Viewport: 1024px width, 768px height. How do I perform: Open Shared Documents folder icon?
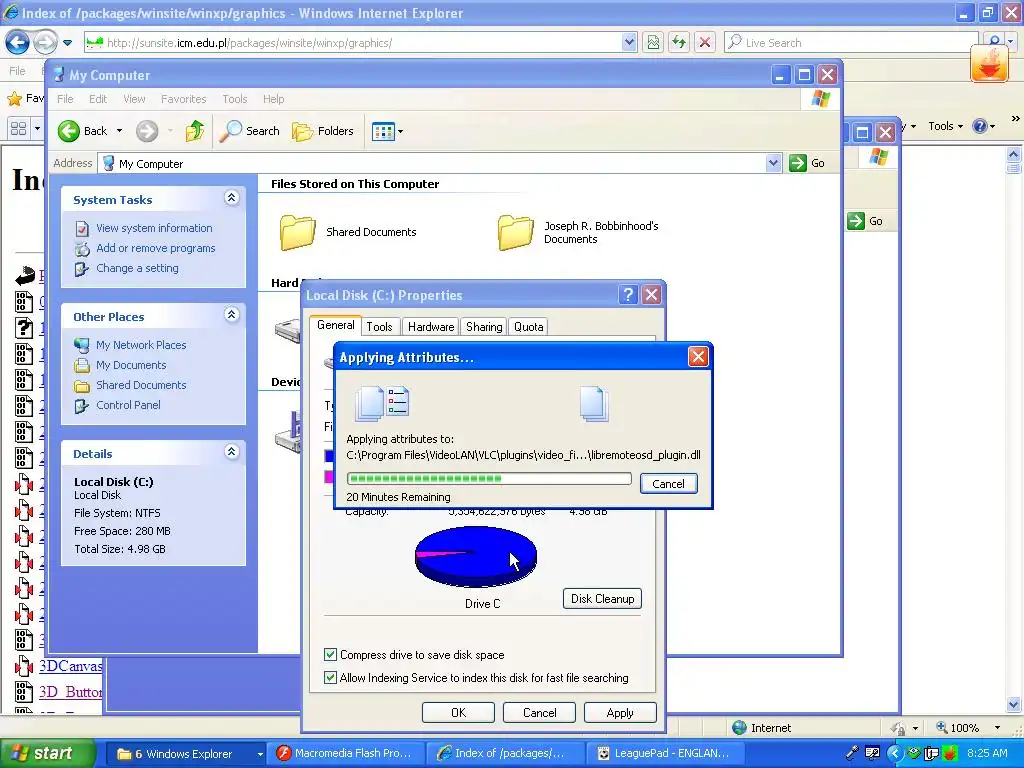297,232
